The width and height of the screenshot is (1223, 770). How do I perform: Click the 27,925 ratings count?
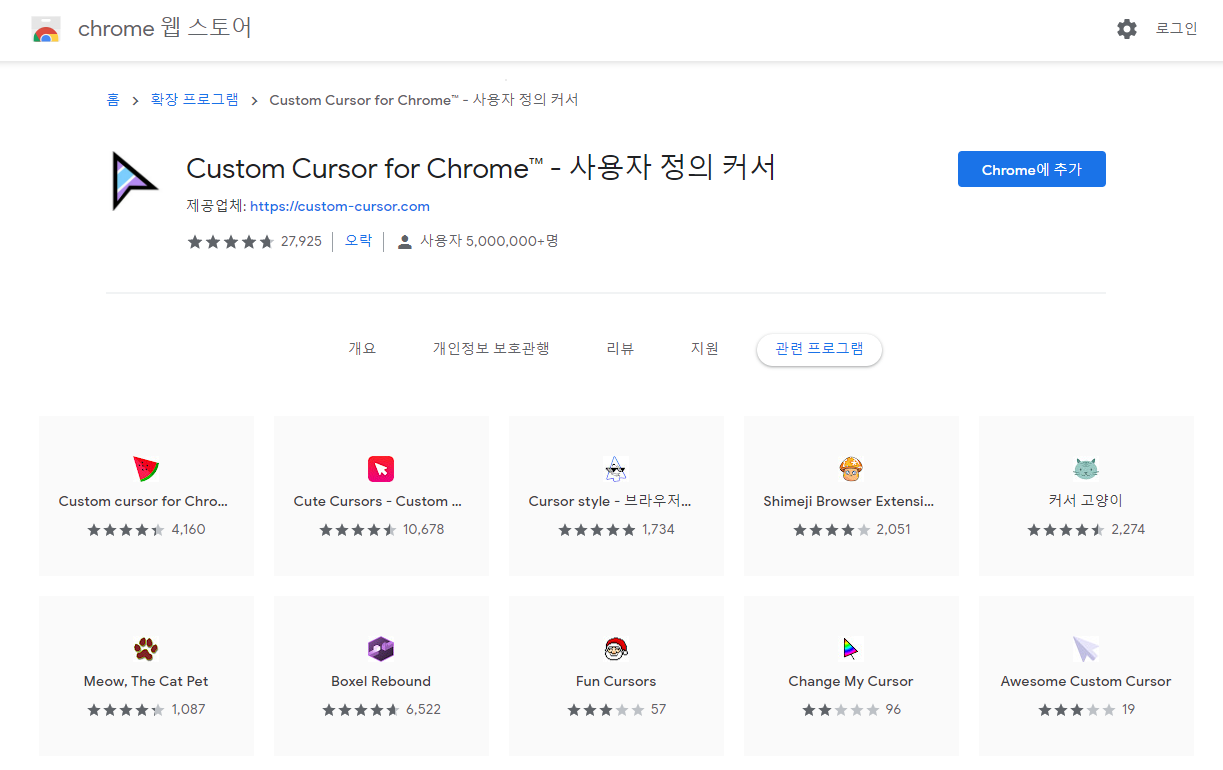coord(301,242)
